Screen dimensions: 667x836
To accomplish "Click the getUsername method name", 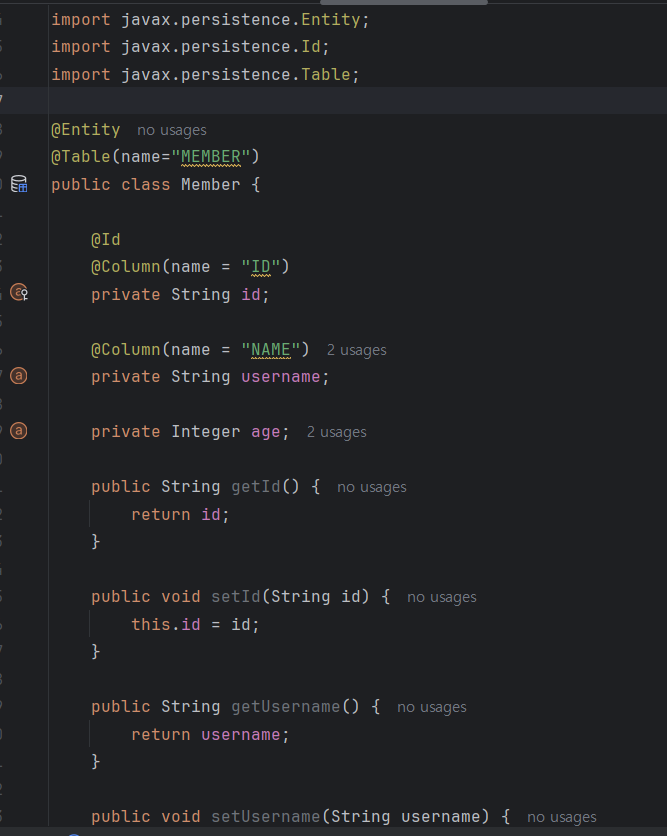I will coord(286,707).
